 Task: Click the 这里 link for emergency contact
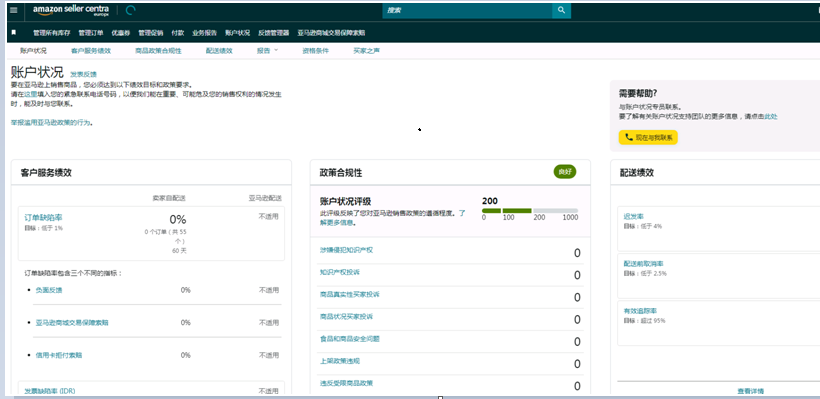(x=31, y=95)
